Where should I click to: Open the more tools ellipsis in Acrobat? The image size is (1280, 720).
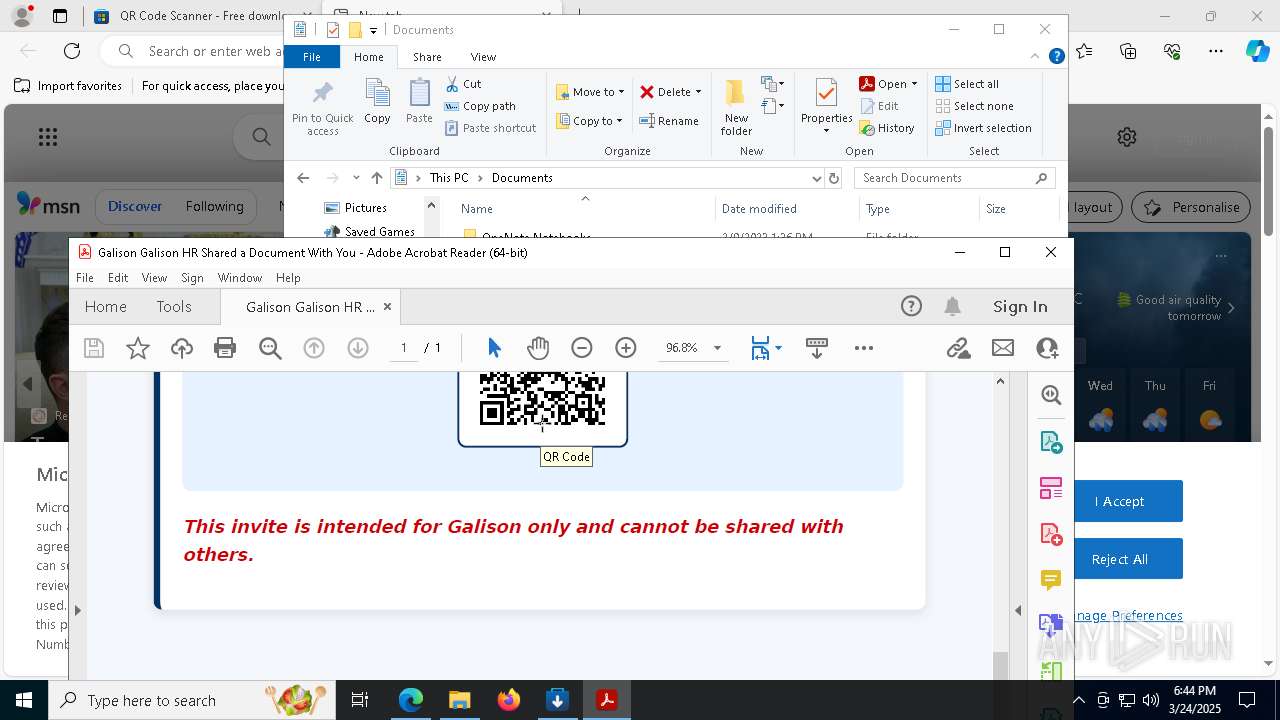pyautogui.click(x=864, y=348)
